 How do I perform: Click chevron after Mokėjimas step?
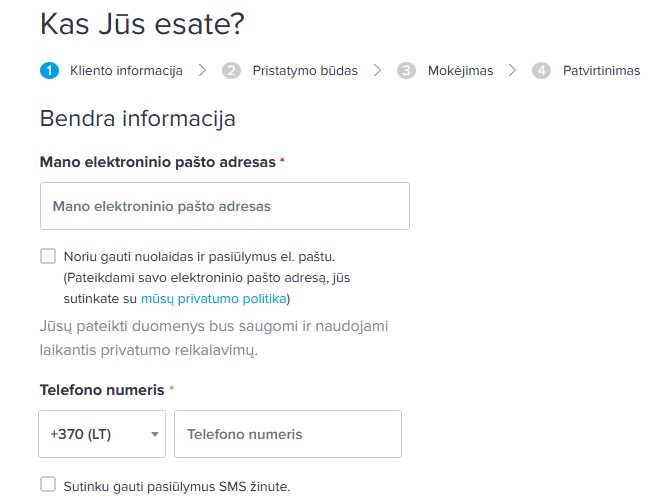click(x=513, y=70)
